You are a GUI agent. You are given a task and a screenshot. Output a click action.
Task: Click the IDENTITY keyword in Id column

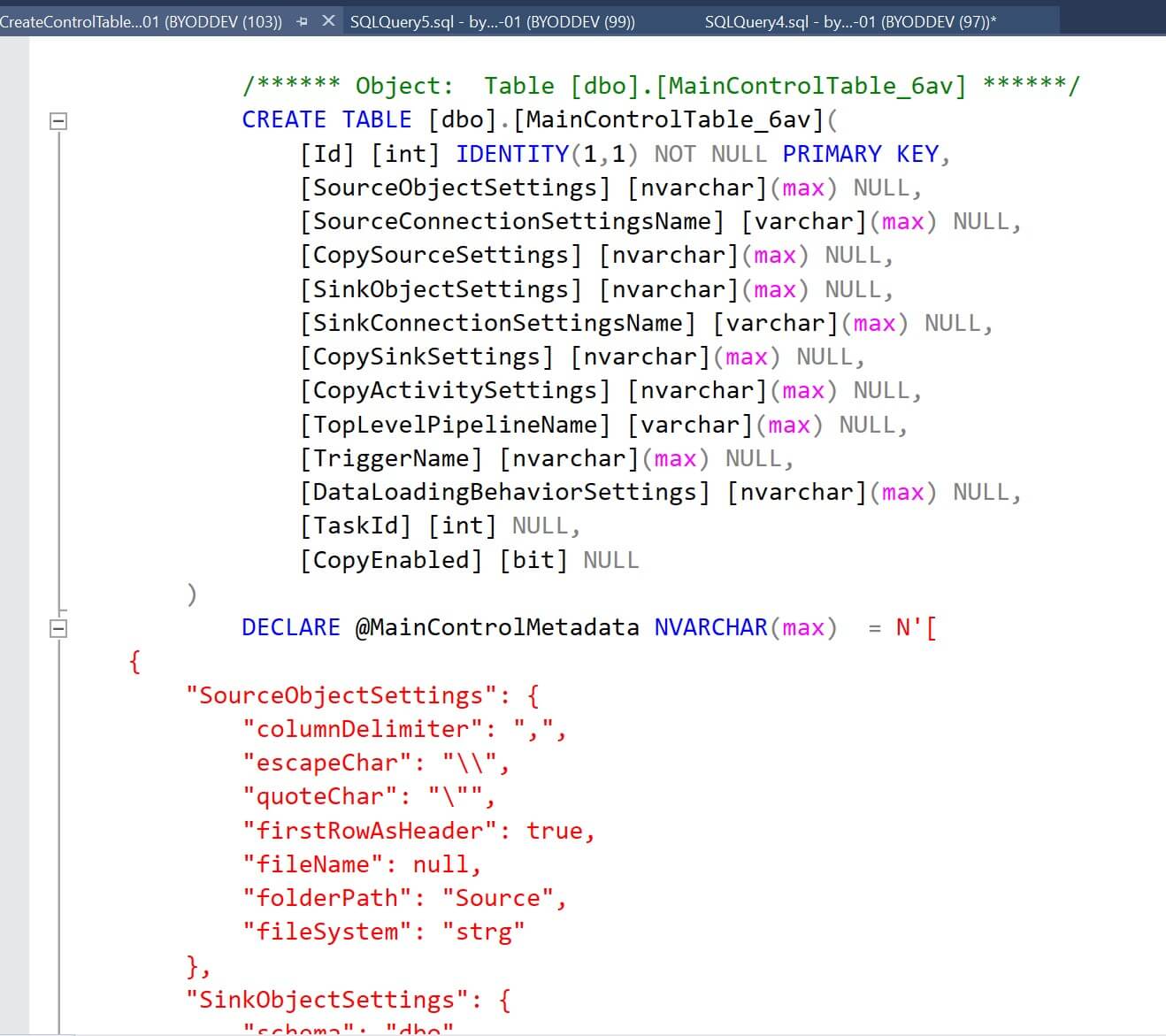click(x=512, y=154)
